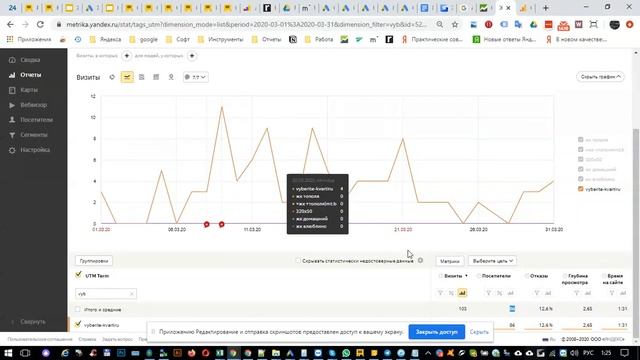Bookmark this page with star icon
The image size is (640, 360).
(x=455, y=24)
